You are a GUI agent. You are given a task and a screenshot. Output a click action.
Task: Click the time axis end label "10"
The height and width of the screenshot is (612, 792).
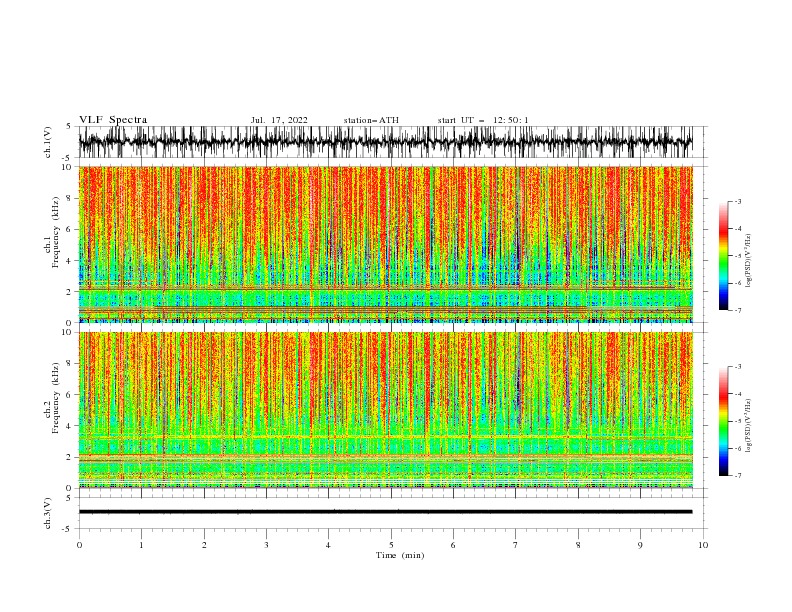click(x=703, y=545)
